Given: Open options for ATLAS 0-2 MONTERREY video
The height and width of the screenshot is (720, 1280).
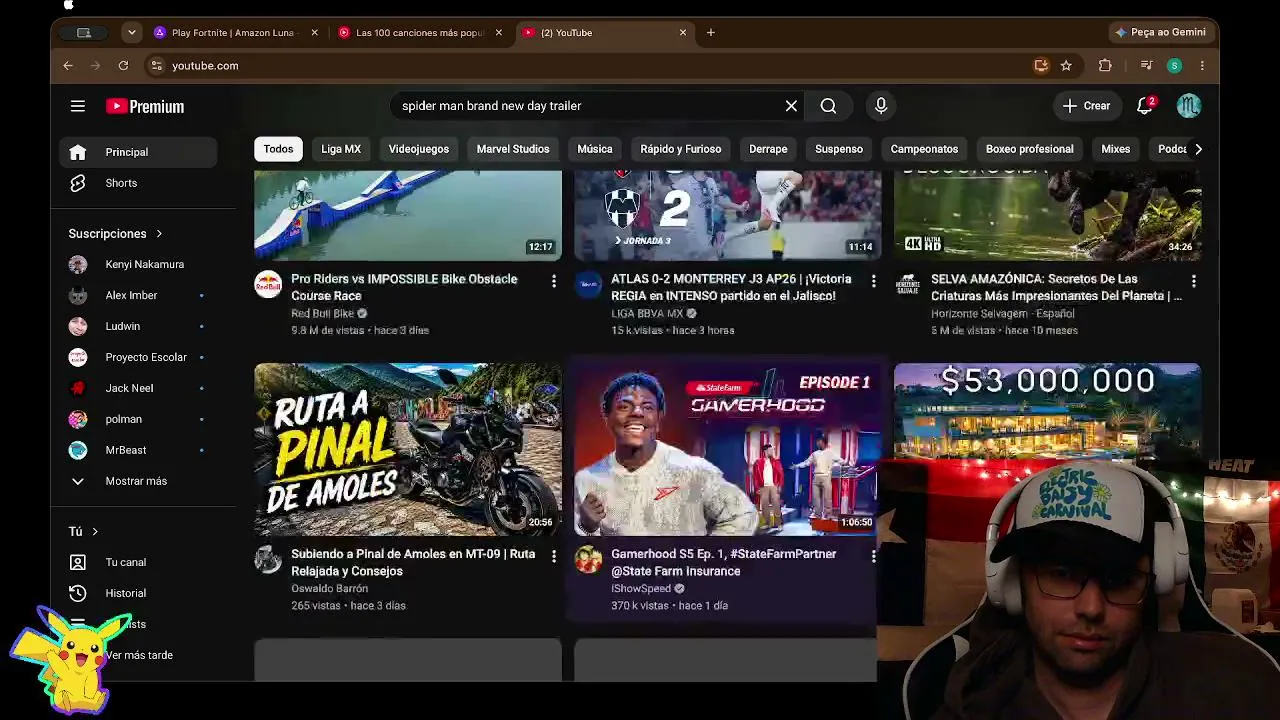Looking at the screenshot, I should click(x=873, y=282).
